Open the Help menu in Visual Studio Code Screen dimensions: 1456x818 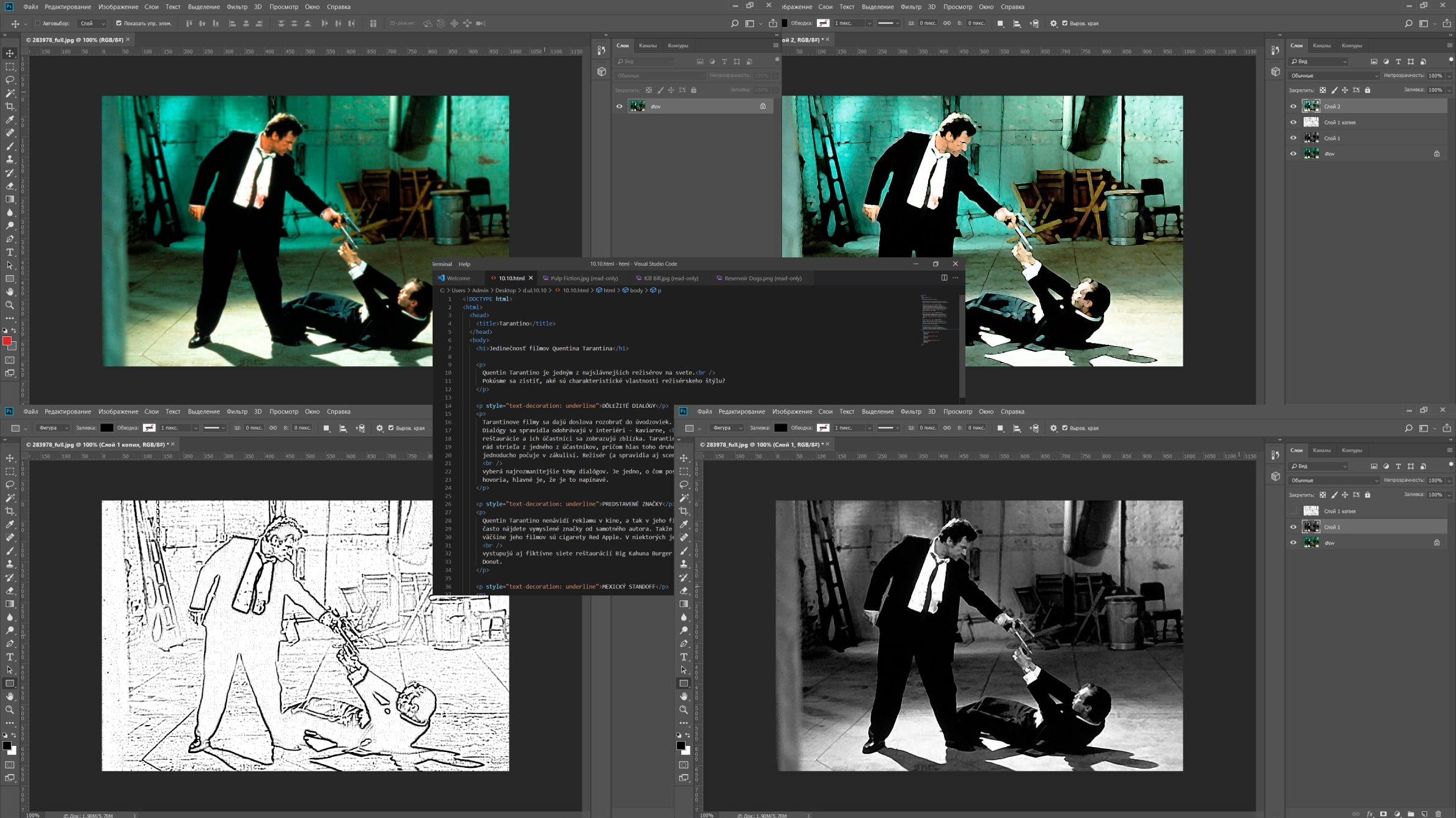[464, 264]
